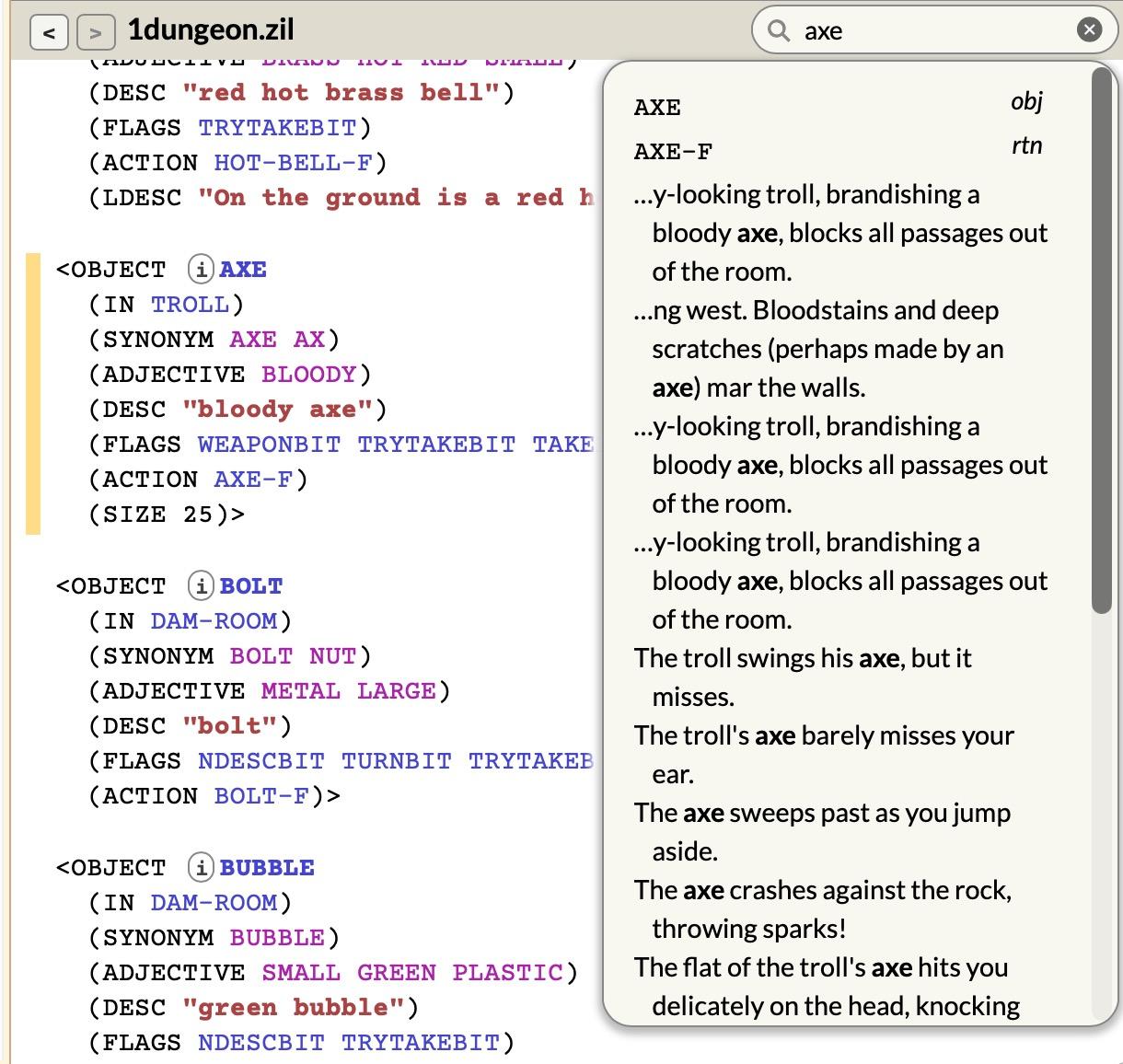Click the BLOODY adjective
Viewport: 1123px width, 1064px height.
[x=308, y=375]
